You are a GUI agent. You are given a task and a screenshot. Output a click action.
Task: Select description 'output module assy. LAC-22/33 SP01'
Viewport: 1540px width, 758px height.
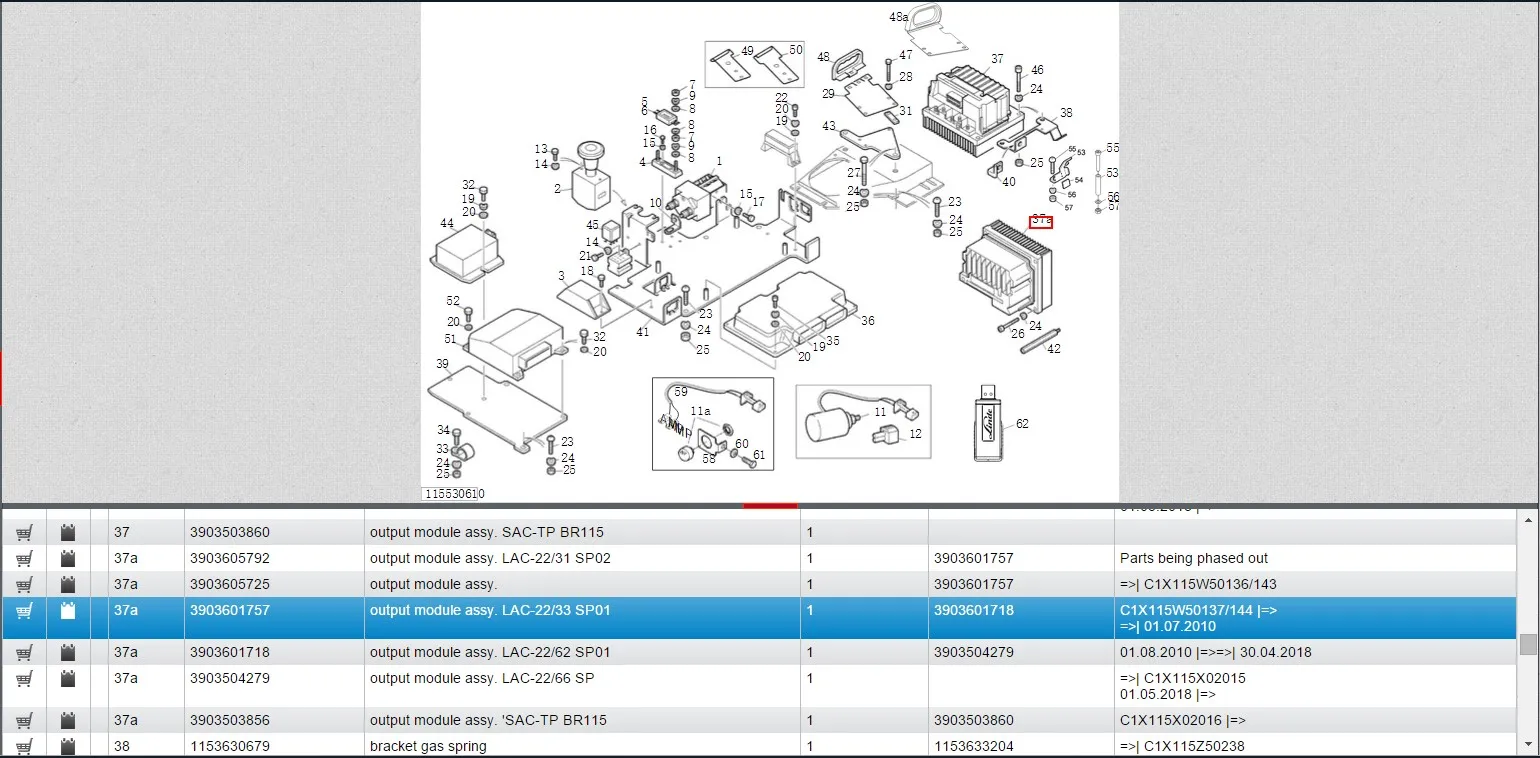pyautogui.click(x=490, y=611)
